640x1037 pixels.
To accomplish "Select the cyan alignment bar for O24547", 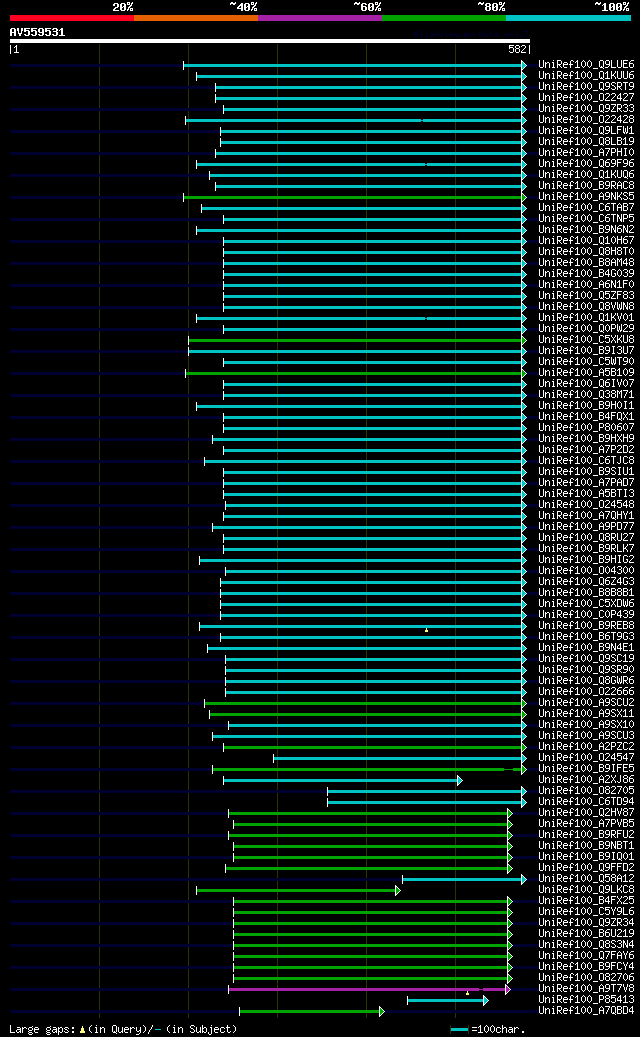I will click(x=398, y=758).
